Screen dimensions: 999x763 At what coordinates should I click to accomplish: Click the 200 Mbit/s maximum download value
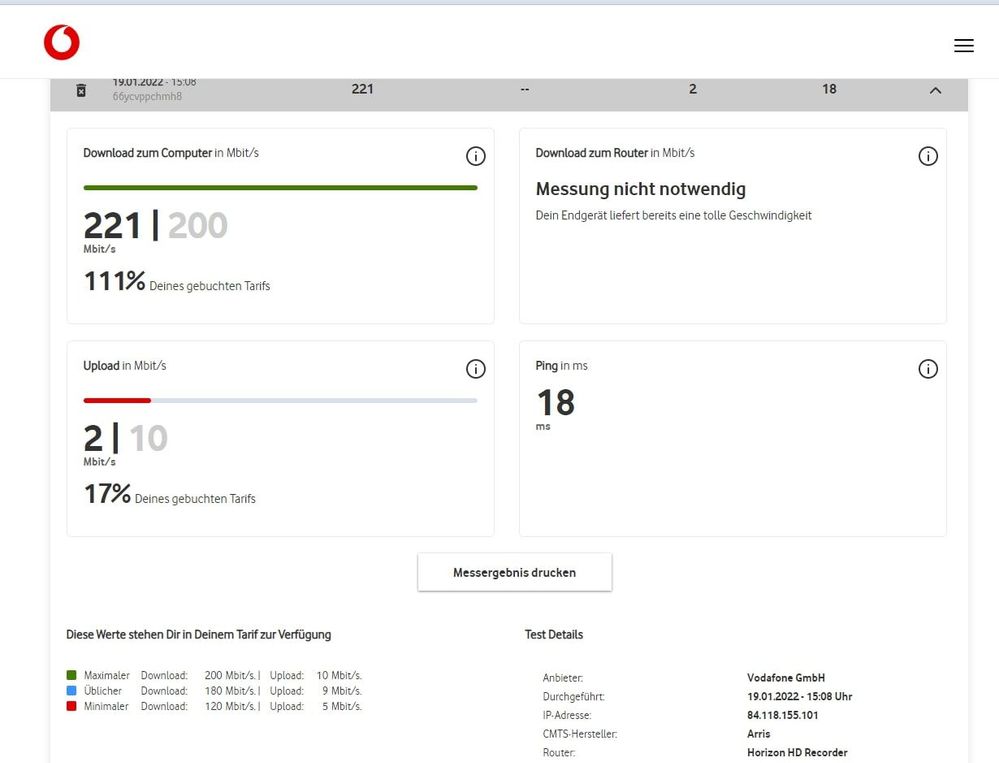[x=230, y=675]
